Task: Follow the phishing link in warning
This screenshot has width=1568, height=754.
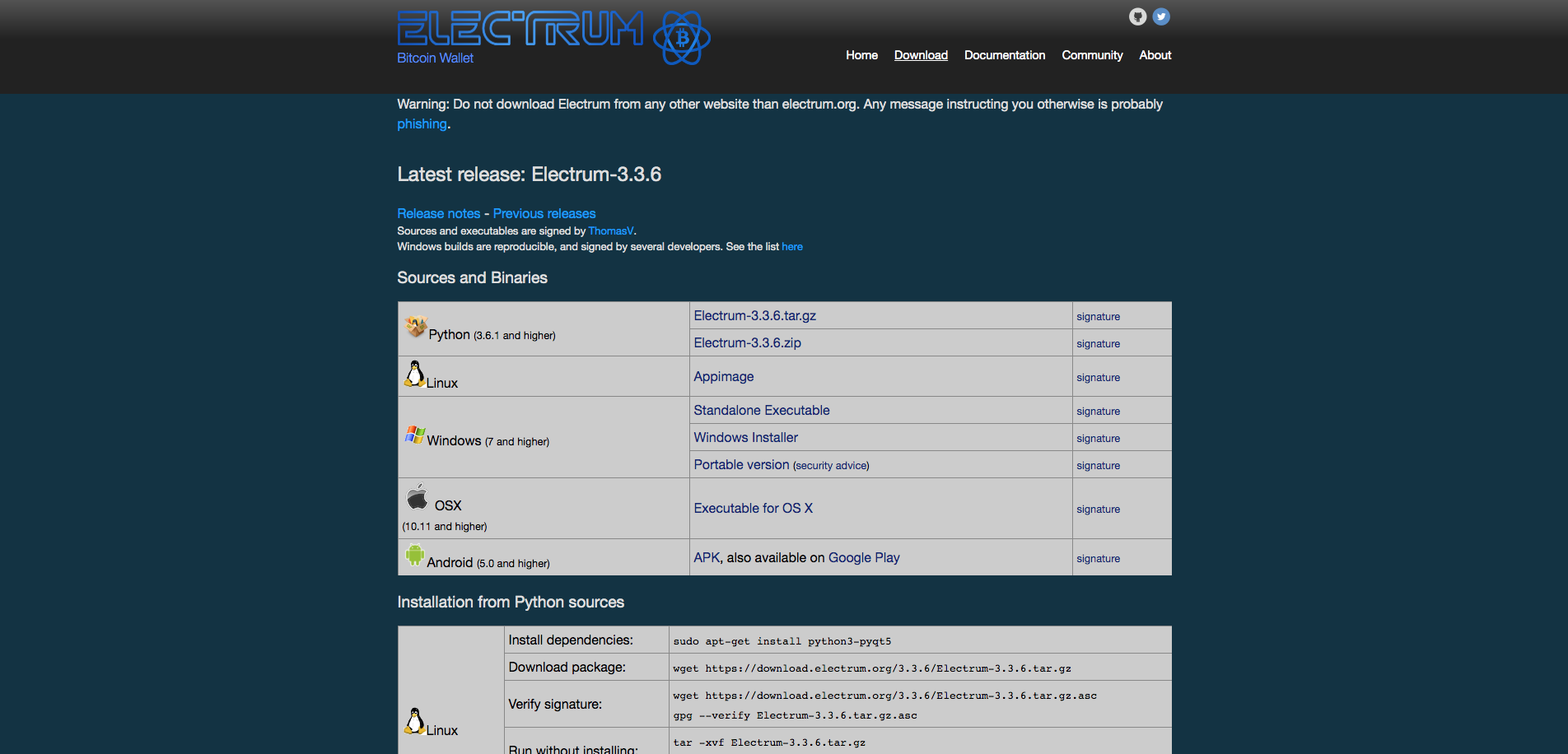Action: 422,124
